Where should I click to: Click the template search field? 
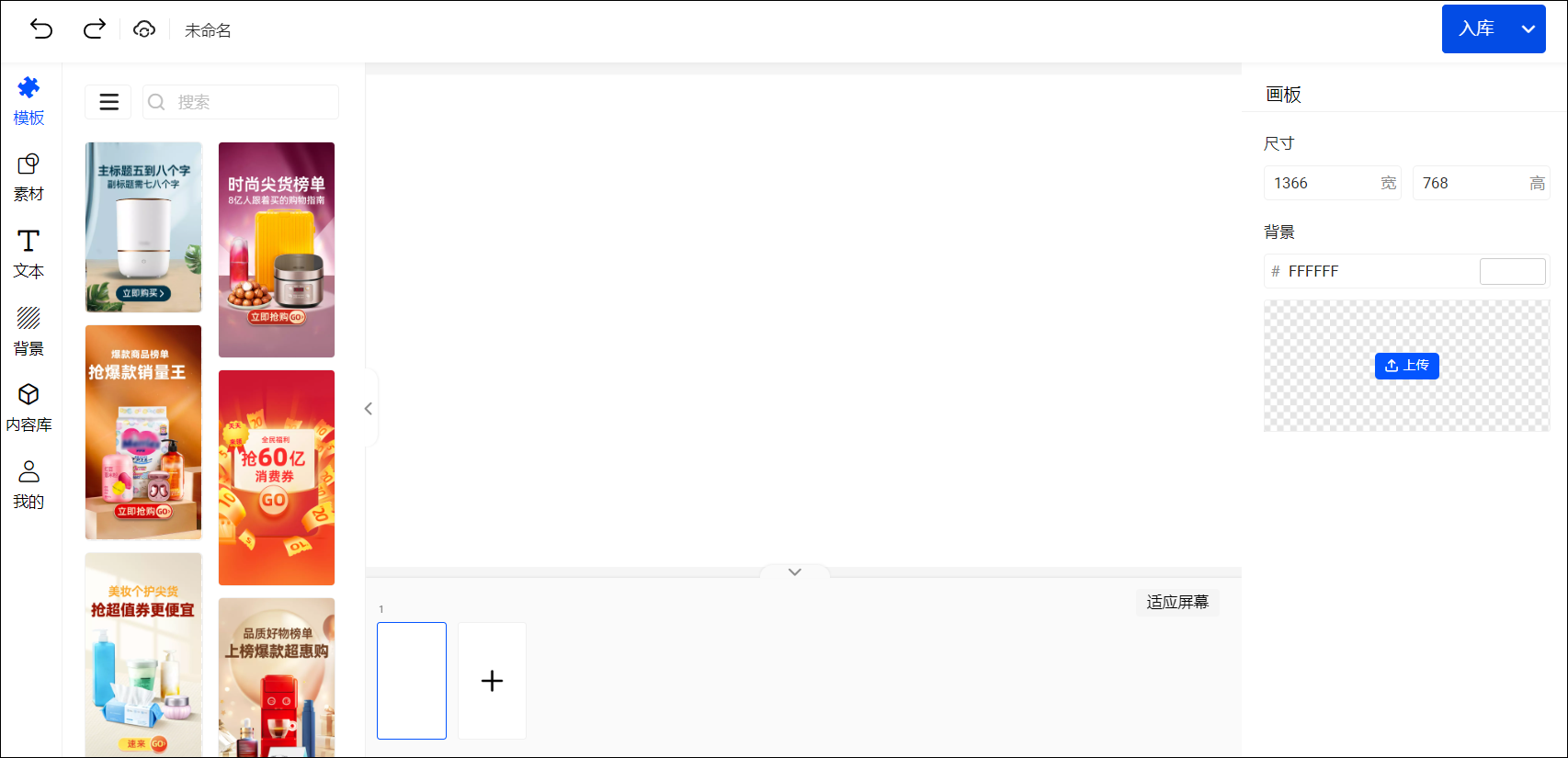point(241,102)
